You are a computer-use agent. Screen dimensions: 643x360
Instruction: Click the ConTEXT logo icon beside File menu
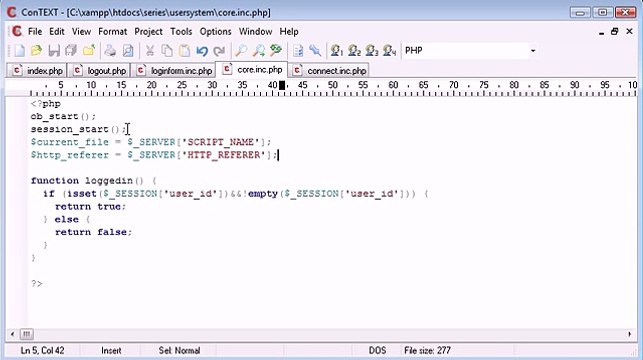click(17, 32)
